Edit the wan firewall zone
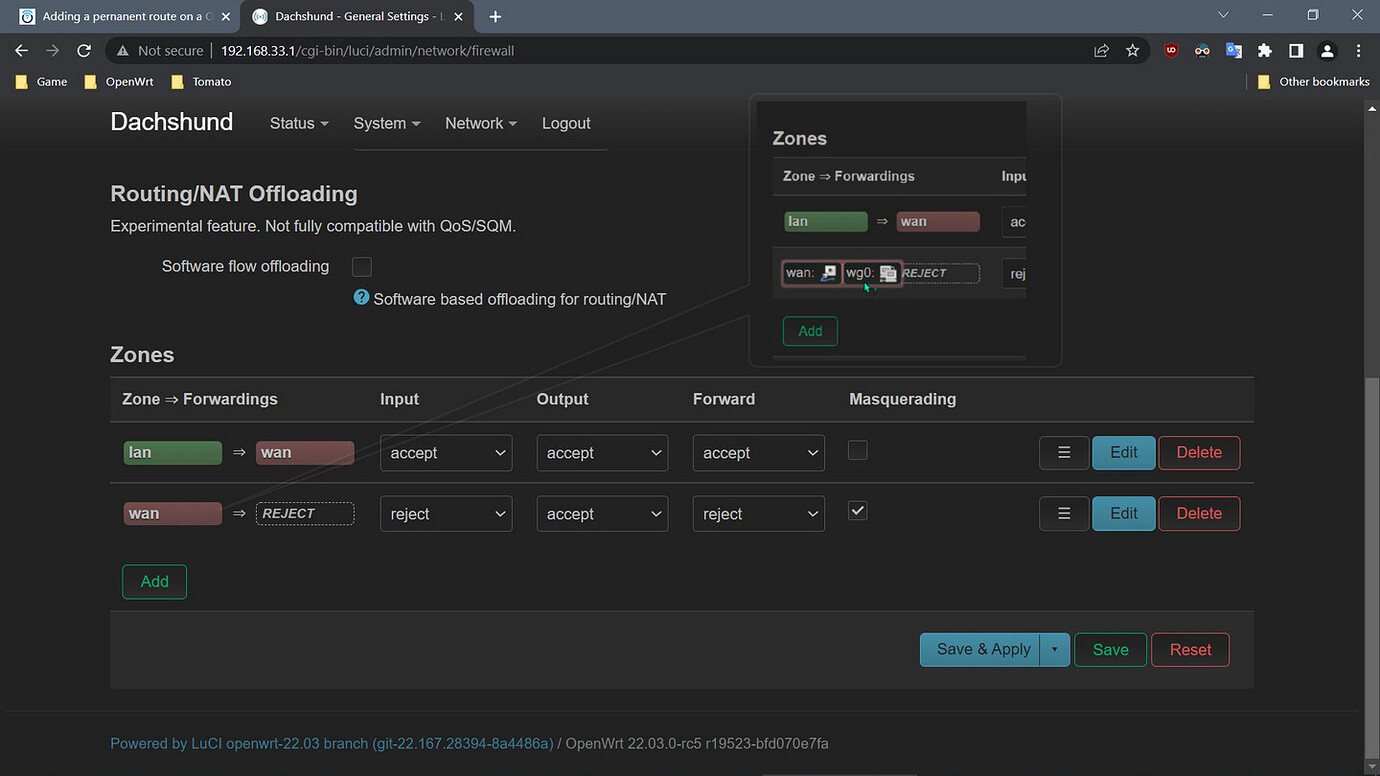Image resolution: width=1380 pixels, height=776 pixels. pos(1123,513)
